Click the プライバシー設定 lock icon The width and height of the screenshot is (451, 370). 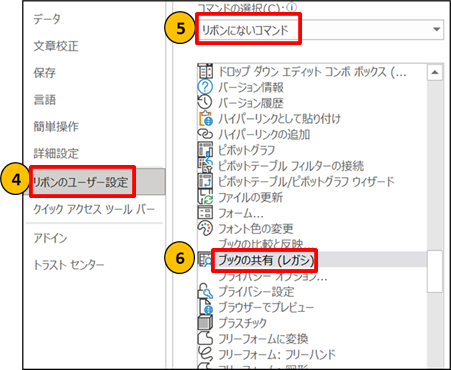205,291
